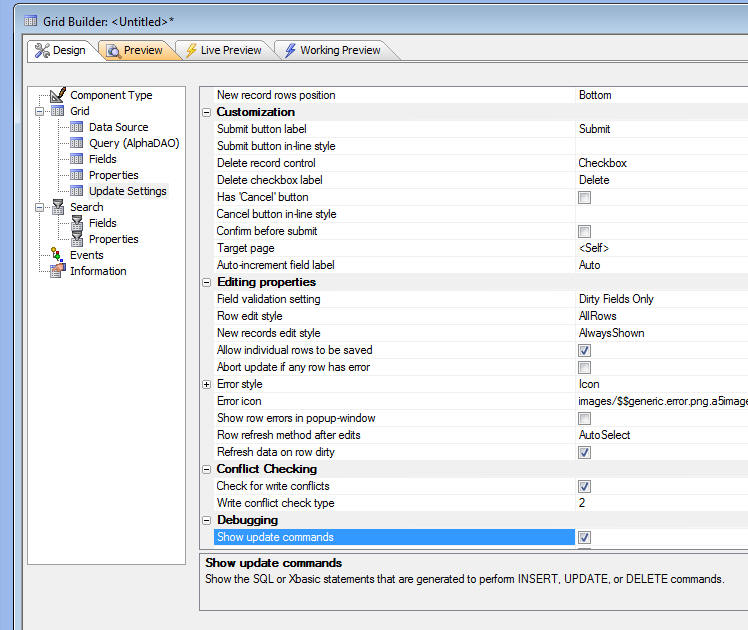Viewport: 748px width, 630px height.
Task: Uncheck Show update commands checkbox
Action: [x=584, y=537]
